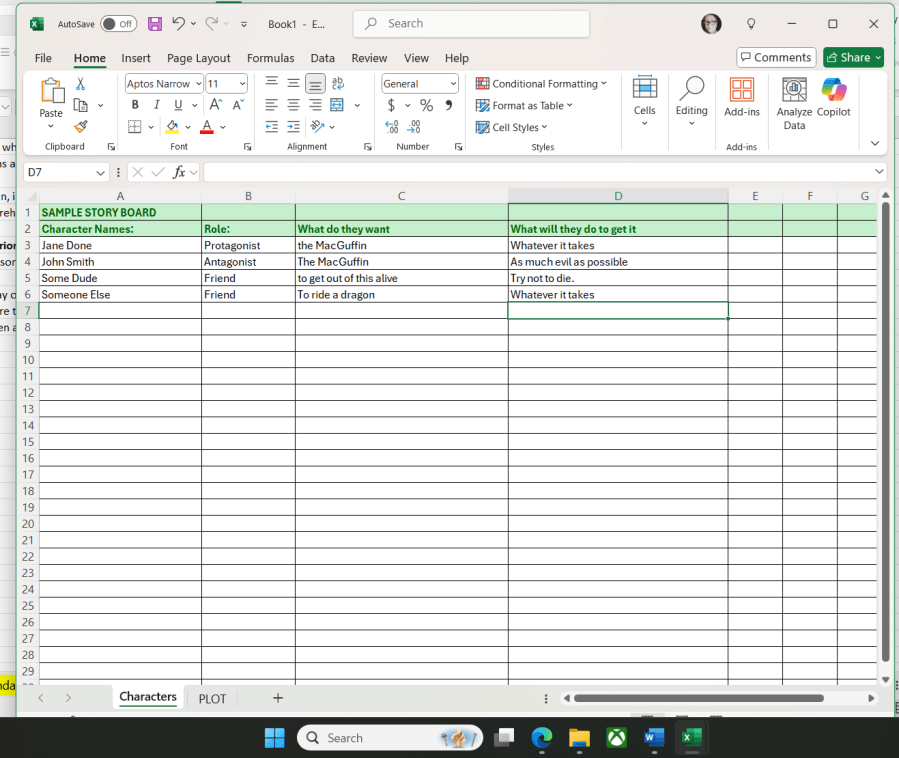Apply the yellow fill color swatch
Image resolution: width=899 pixels, height=758 pixels.
(x=173, y=127)
